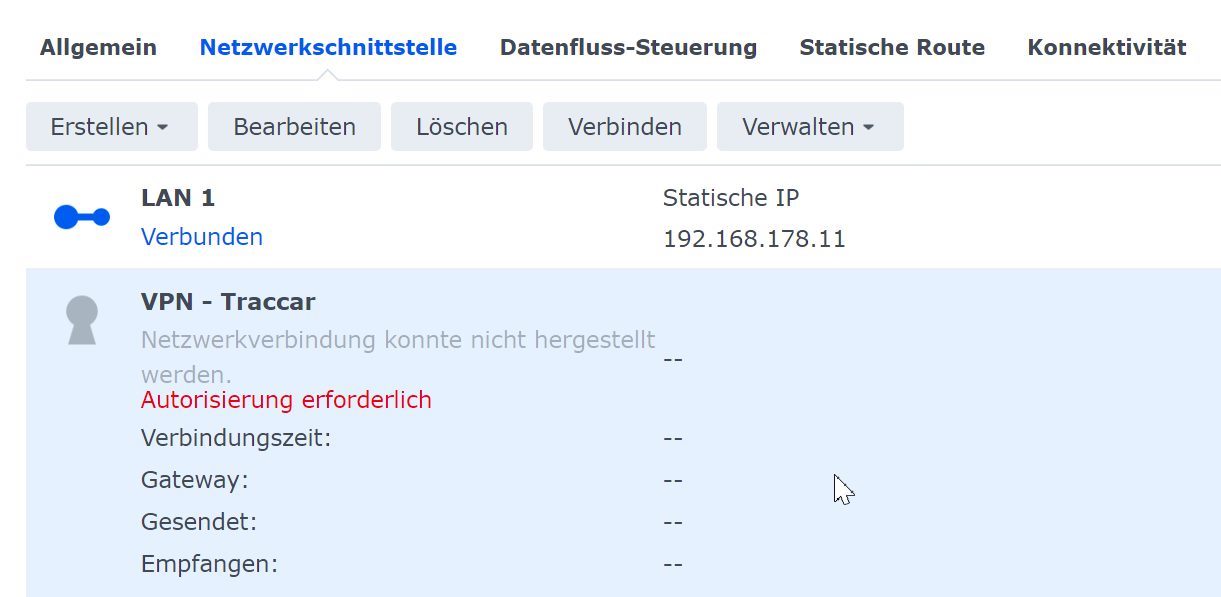Click the Gateway row in VPN details
The width and height of the screenshot is (1221, 597).
(x=194, y=480)
